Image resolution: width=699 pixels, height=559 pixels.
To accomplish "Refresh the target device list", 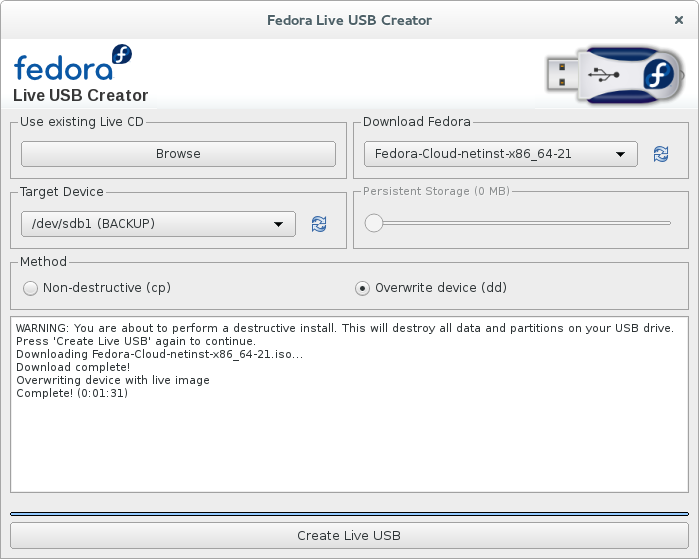I will (x=319, y=224).
